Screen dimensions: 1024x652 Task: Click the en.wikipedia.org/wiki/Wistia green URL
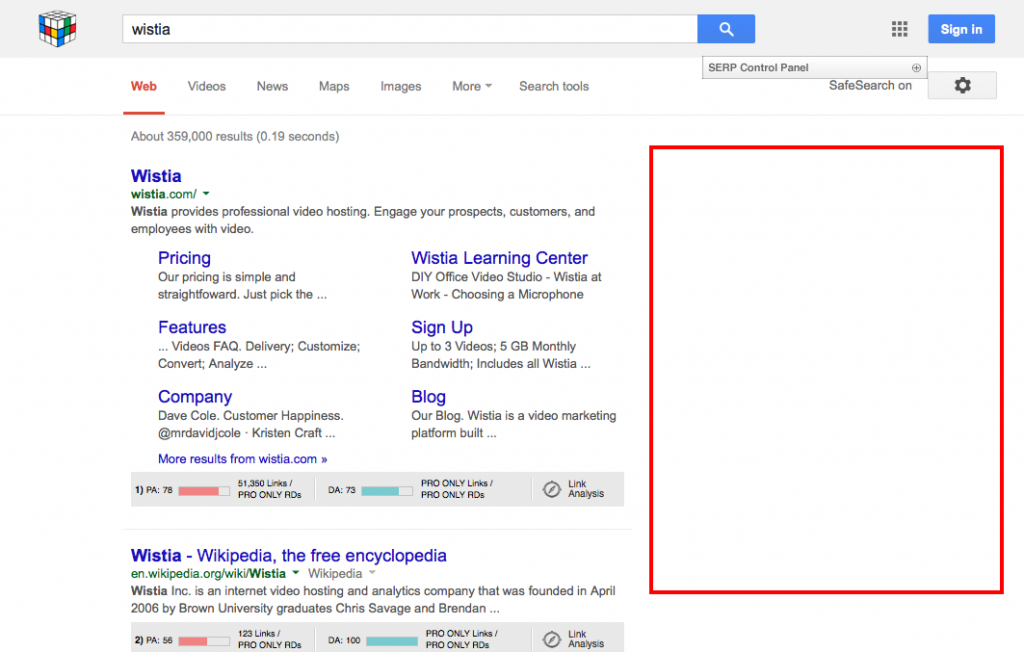tap(208, 574)
